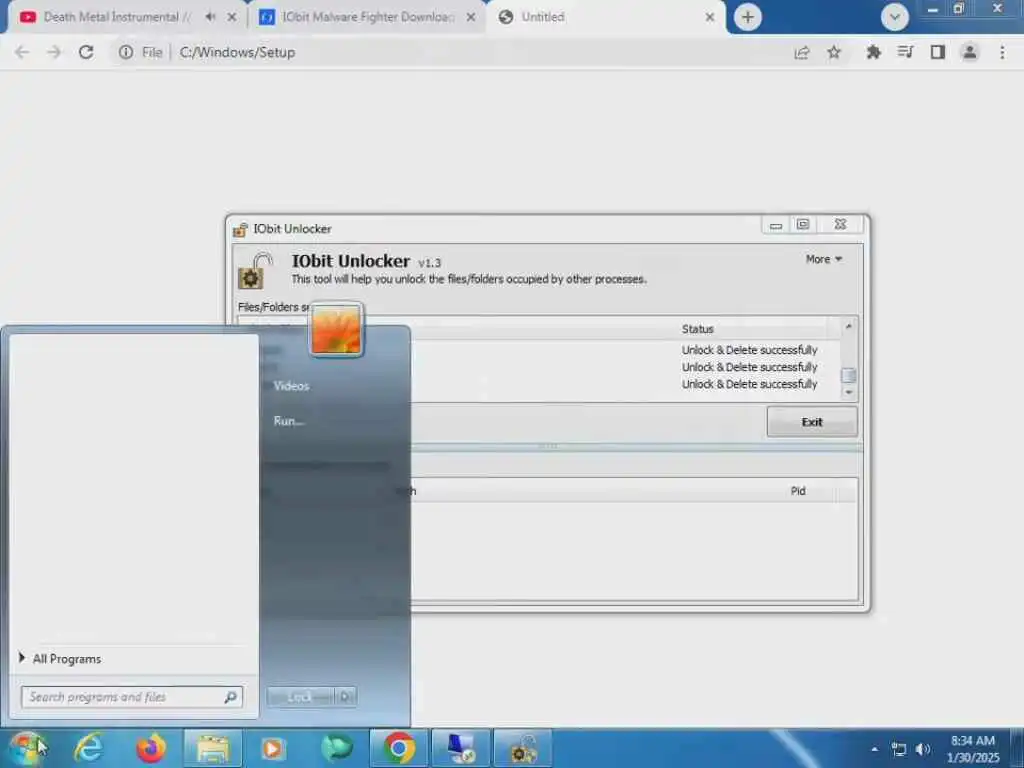Switch to Death Metal Instrumental tab
This screenshot has width=1024, height=768.
tap(118, 17)
